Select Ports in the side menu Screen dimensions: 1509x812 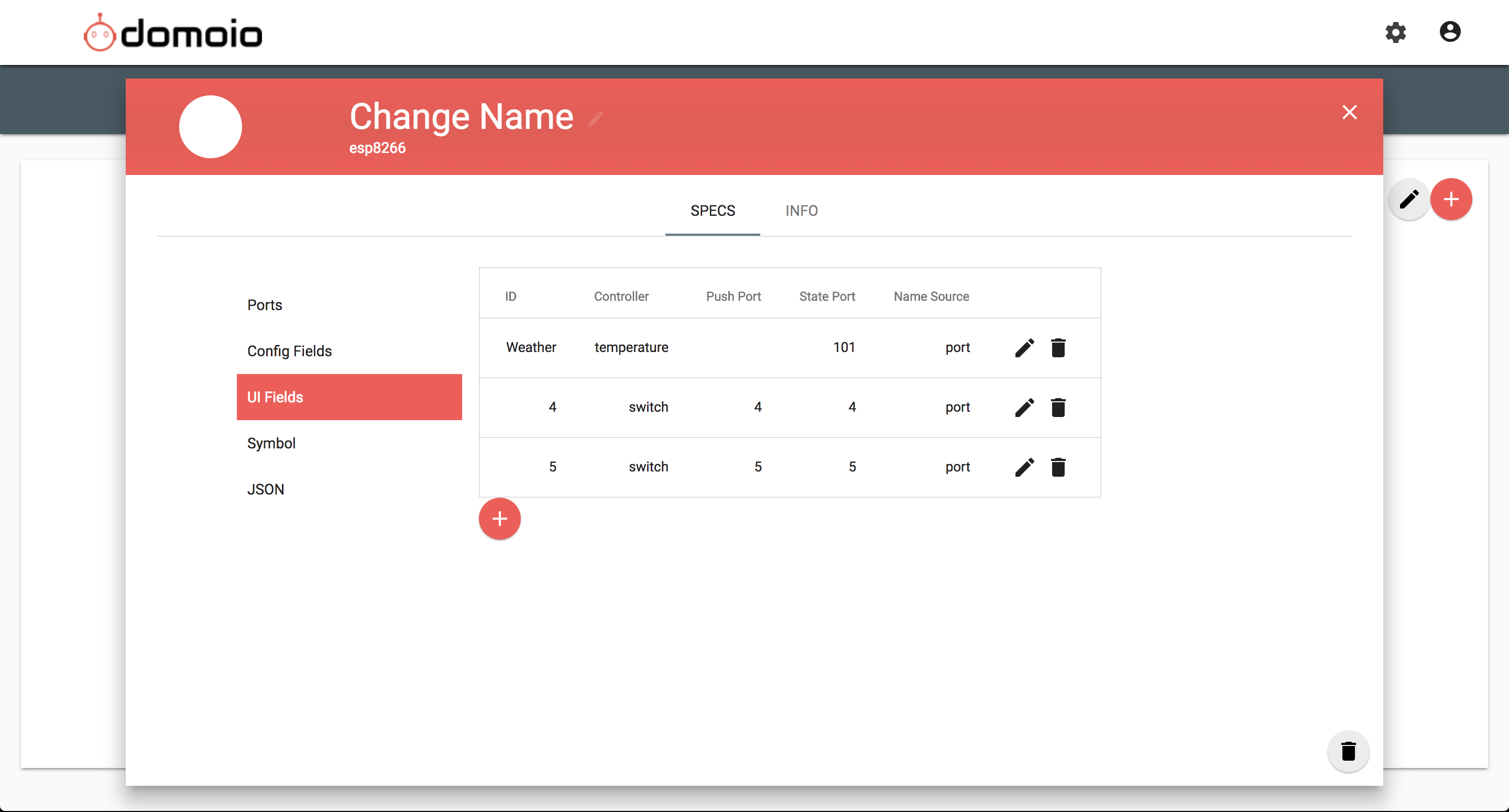[349, 305]
